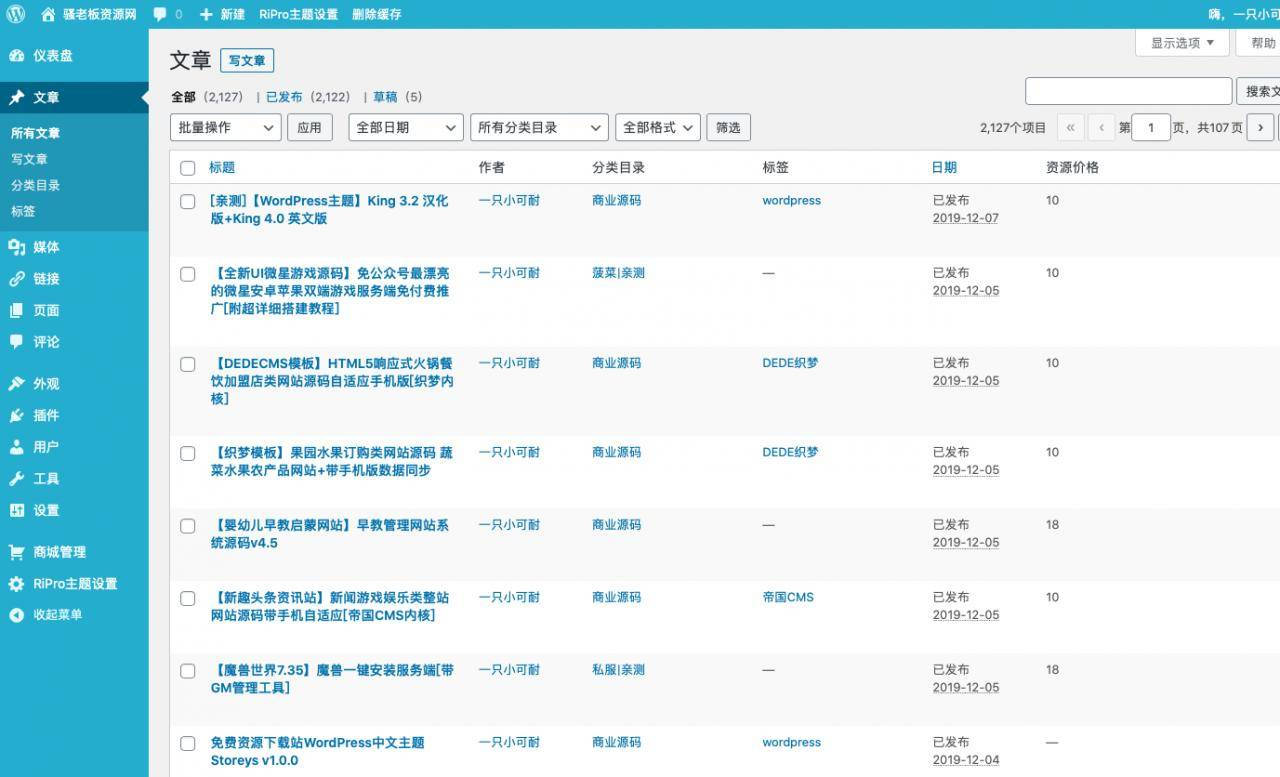Open RiPro主题设置 in top admin bar
The image size is (1280, 777).
point(298,15)
